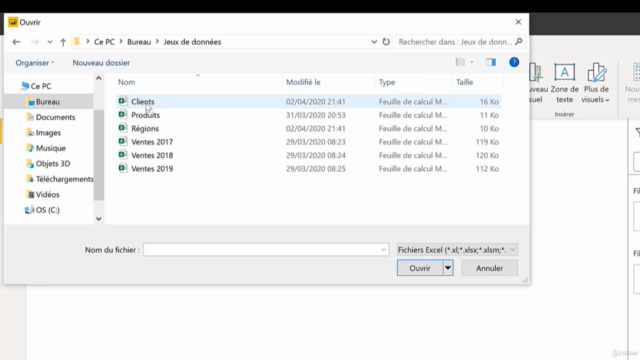Refresh the Jeux de données folder
This screenshot has height=360, width=640.
[386, 42]
